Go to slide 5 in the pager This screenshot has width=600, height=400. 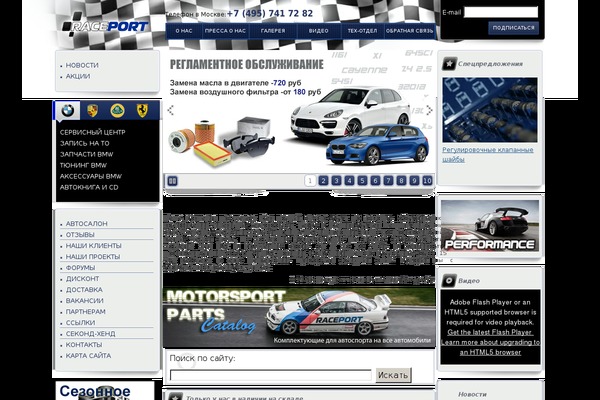point(362,180)
